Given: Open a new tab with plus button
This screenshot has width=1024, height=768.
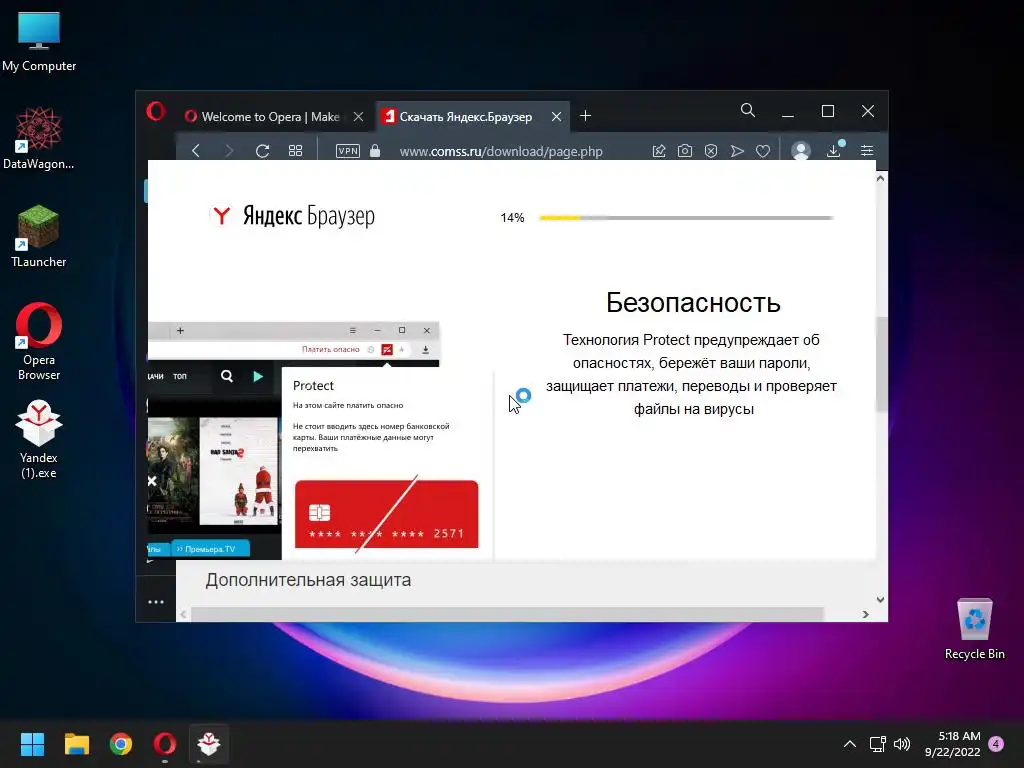Looking at the screenshot, I should tap(586, 116).
